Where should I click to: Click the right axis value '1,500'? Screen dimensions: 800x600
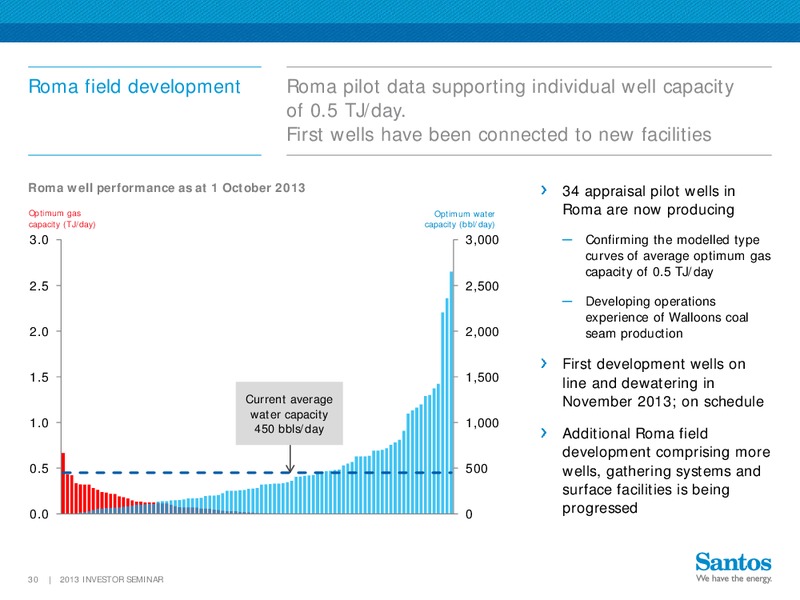482,377
